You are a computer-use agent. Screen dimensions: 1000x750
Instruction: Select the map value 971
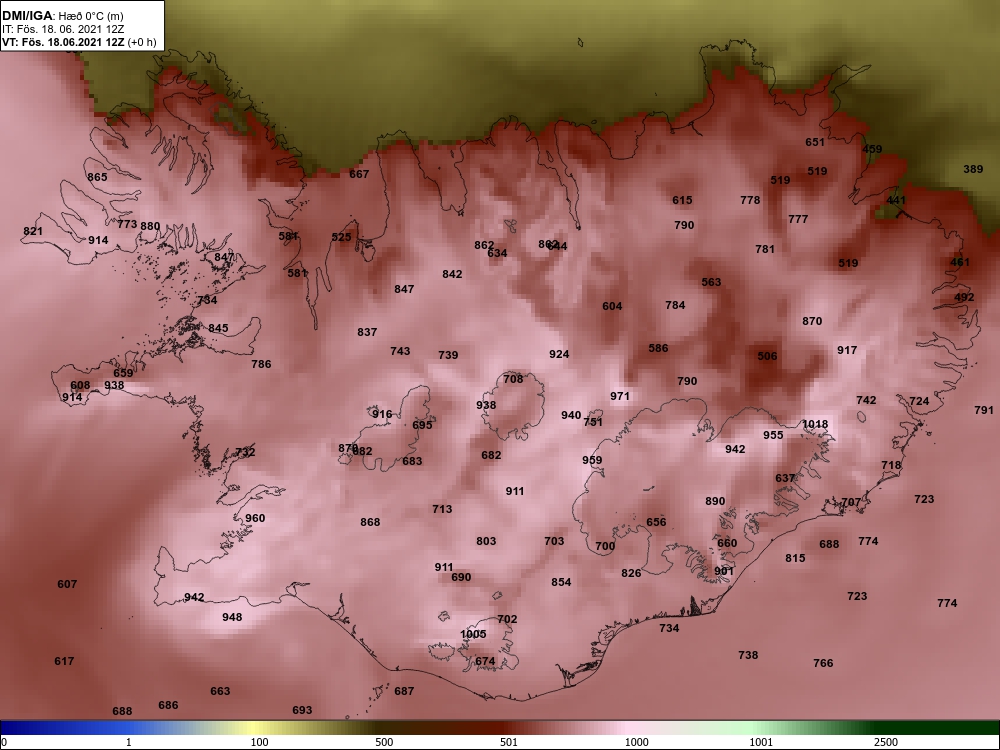click(620, 395)
